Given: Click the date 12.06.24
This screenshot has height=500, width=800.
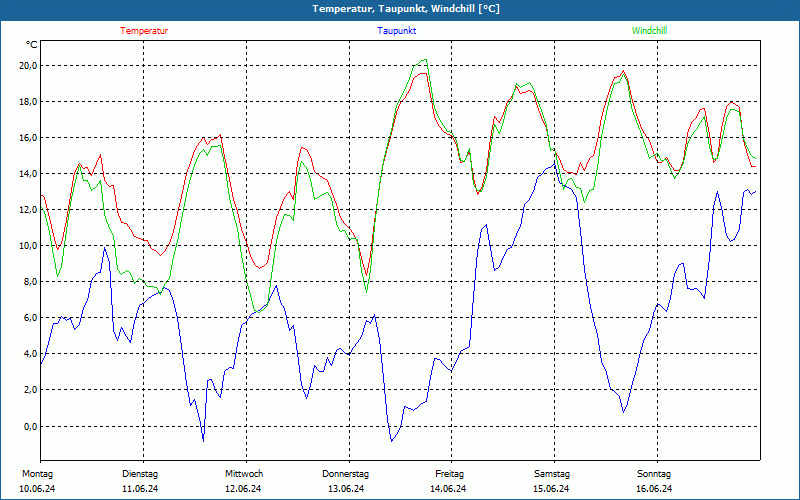Looking at the screenshot, I should point(243,489).
